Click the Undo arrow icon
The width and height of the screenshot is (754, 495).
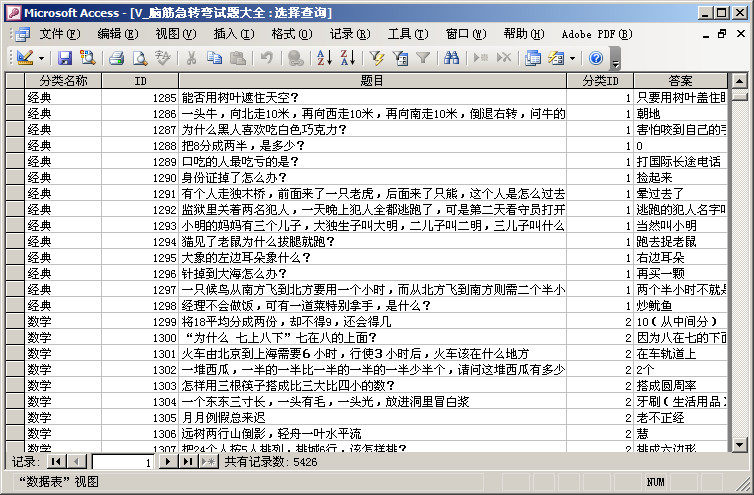click(x=266, y=58)
